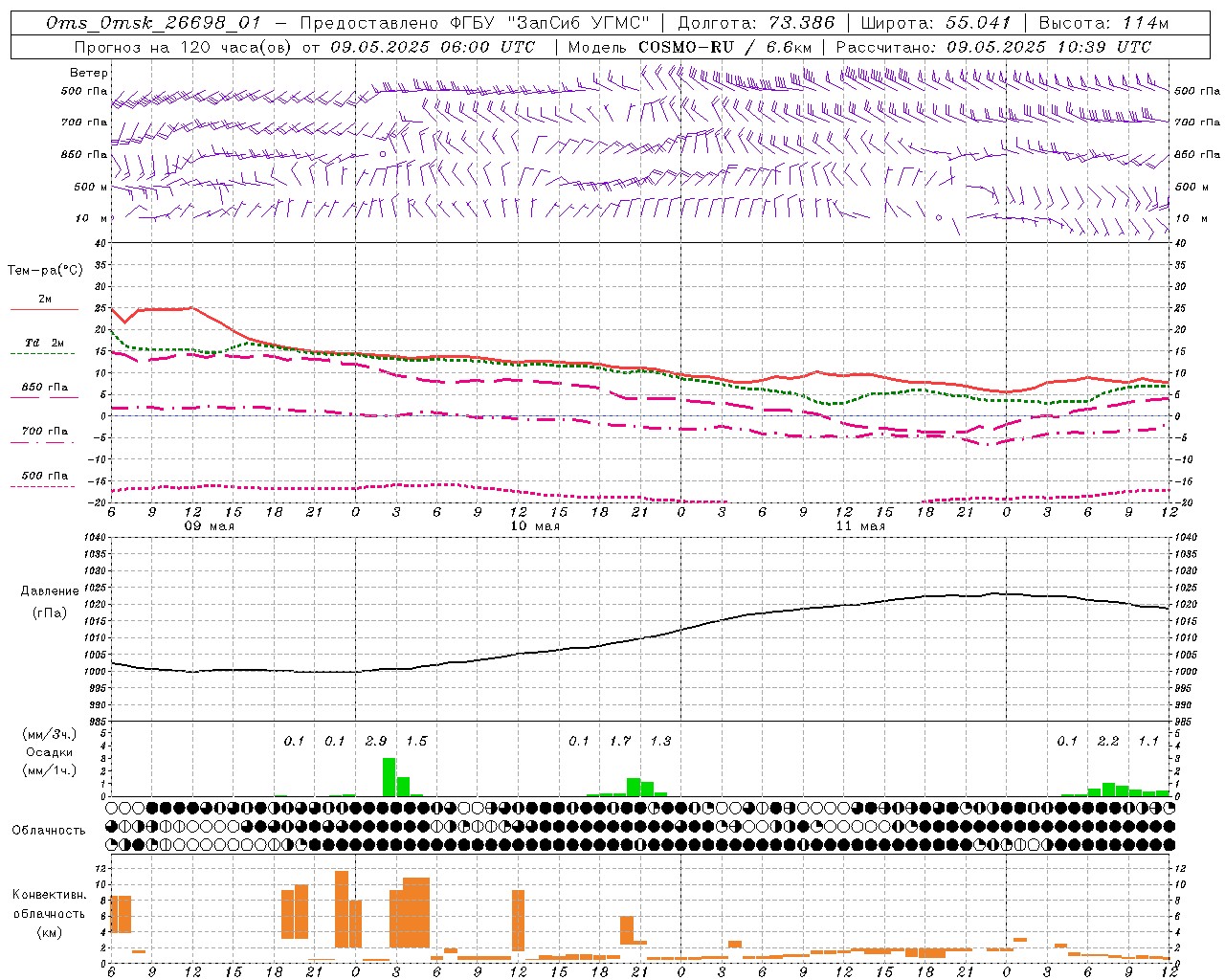Viewport: 1225px width, 980px height.
Task: Click the tallest green precipitation bar below 2.9
Action: click(390, 777)
